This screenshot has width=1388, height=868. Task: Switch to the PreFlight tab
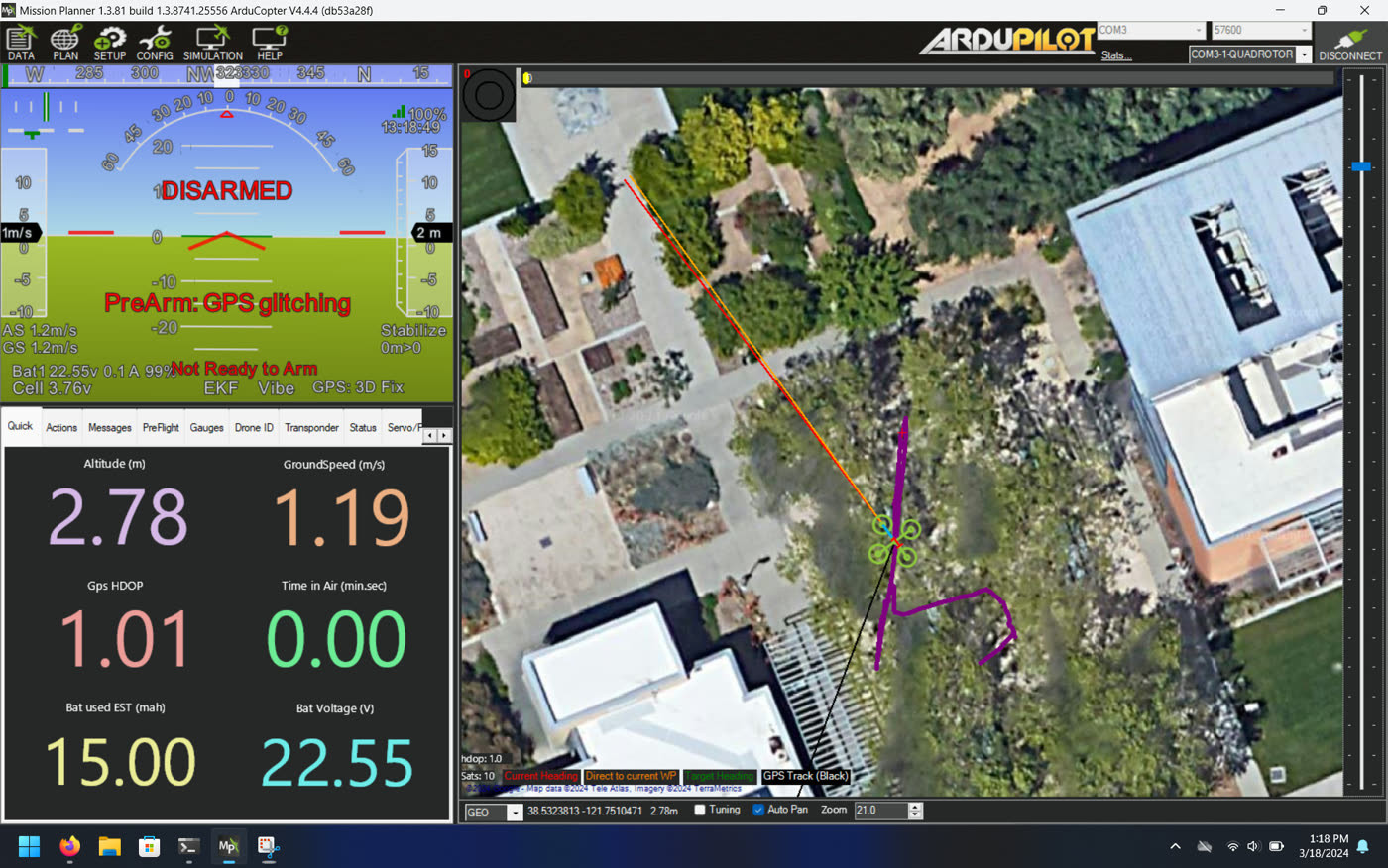161,428
